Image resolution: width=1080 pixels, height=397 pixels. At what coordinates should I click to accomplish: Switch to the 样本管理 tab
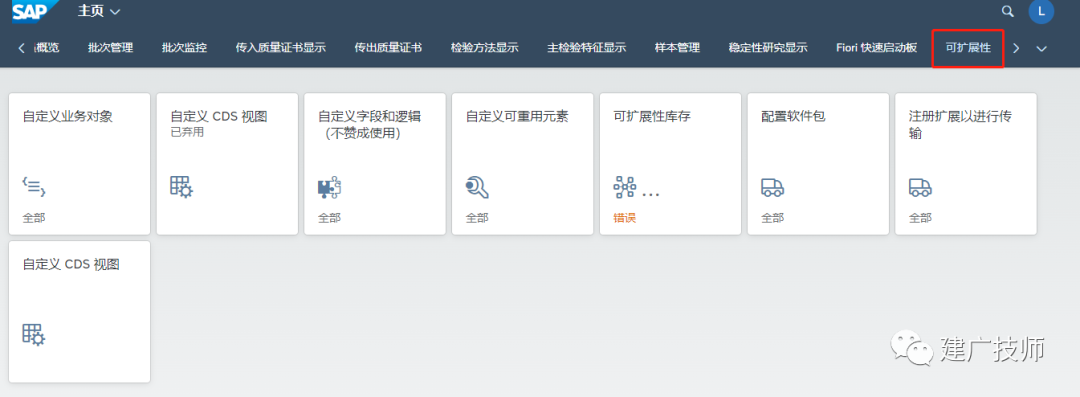point(677,48)
